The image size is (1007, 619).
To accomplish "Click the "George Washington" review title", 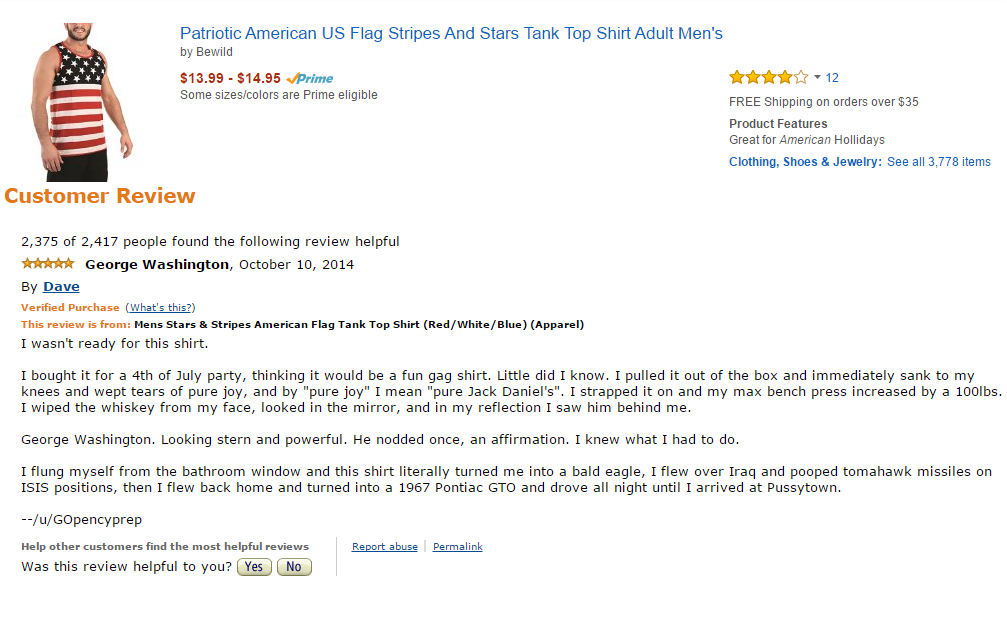I will pyautogui.click(x=157, y=265).
